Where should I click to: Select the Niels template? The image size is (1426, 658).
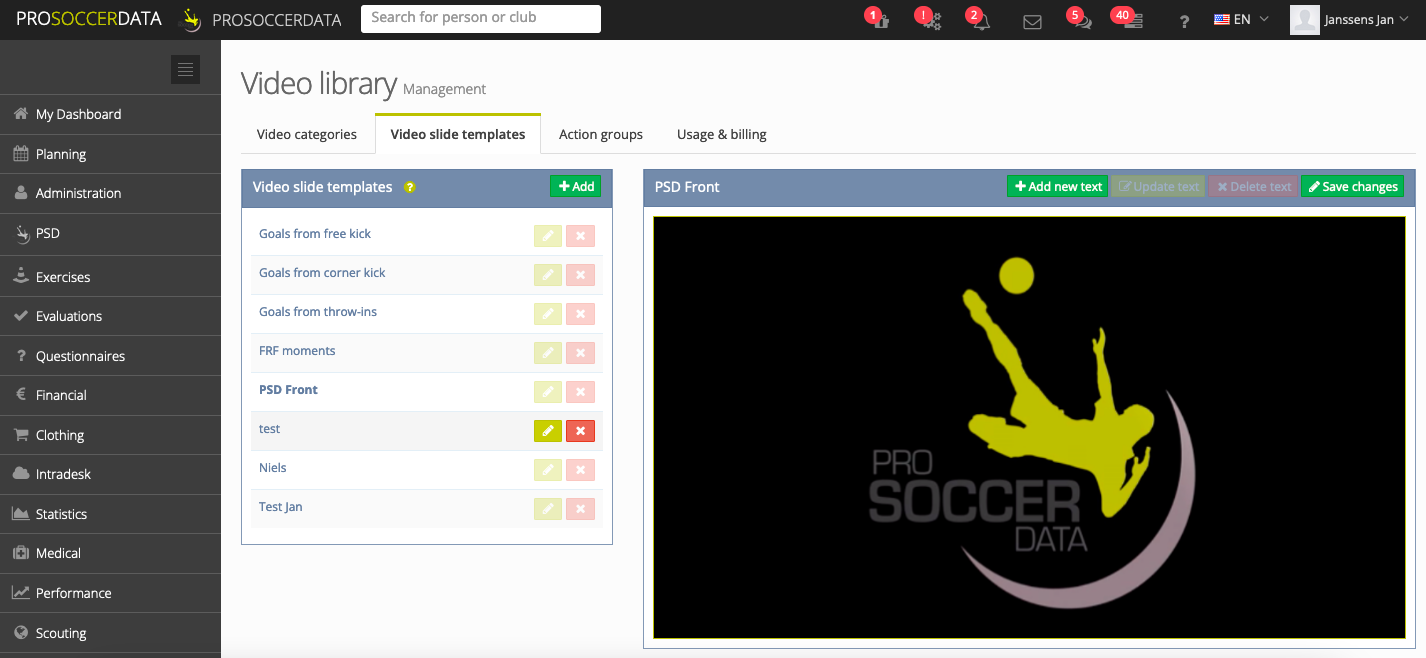(273, 468)
